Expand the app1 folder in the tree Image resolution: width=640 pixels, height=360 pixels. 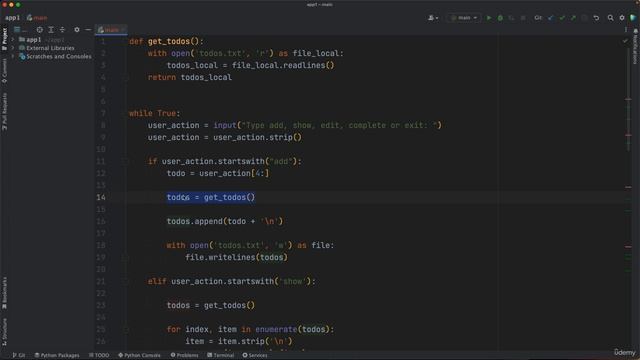pyautogui.click(x=13, y=40)
